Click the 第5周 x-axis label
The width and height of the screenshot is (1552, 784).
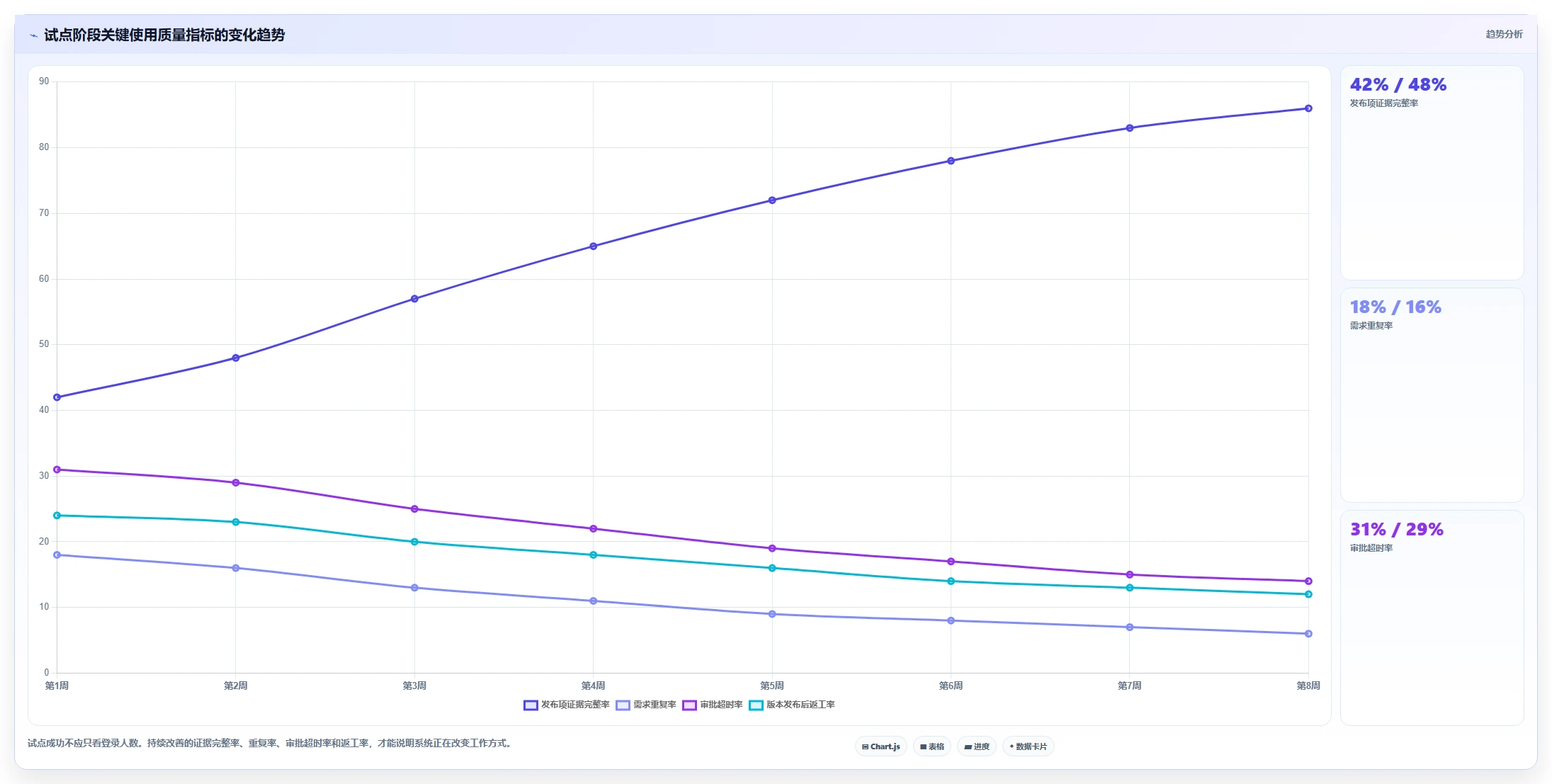[x=772, y=686]
